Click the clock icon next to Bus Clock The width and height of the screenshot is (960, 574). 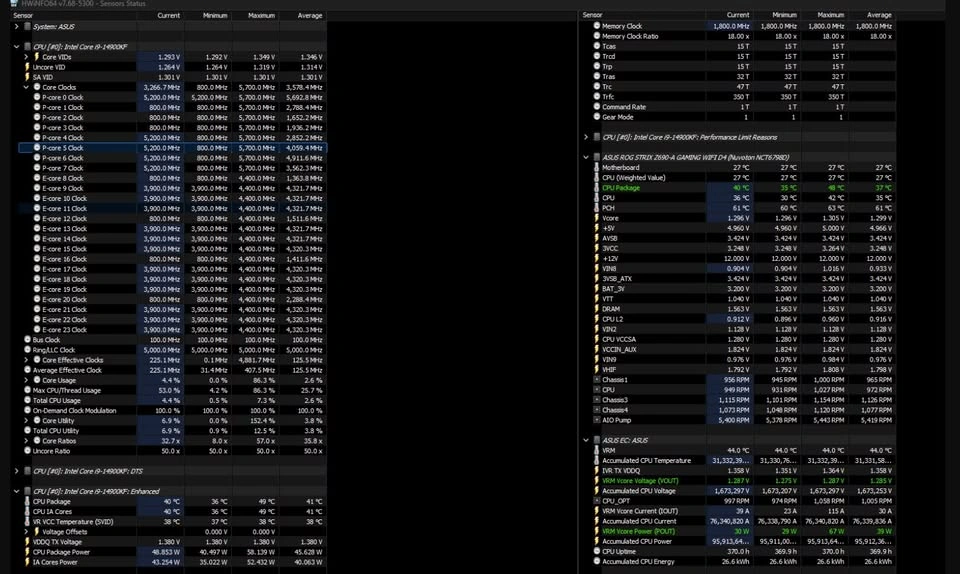pyautogui.click(x=27, y=339)
